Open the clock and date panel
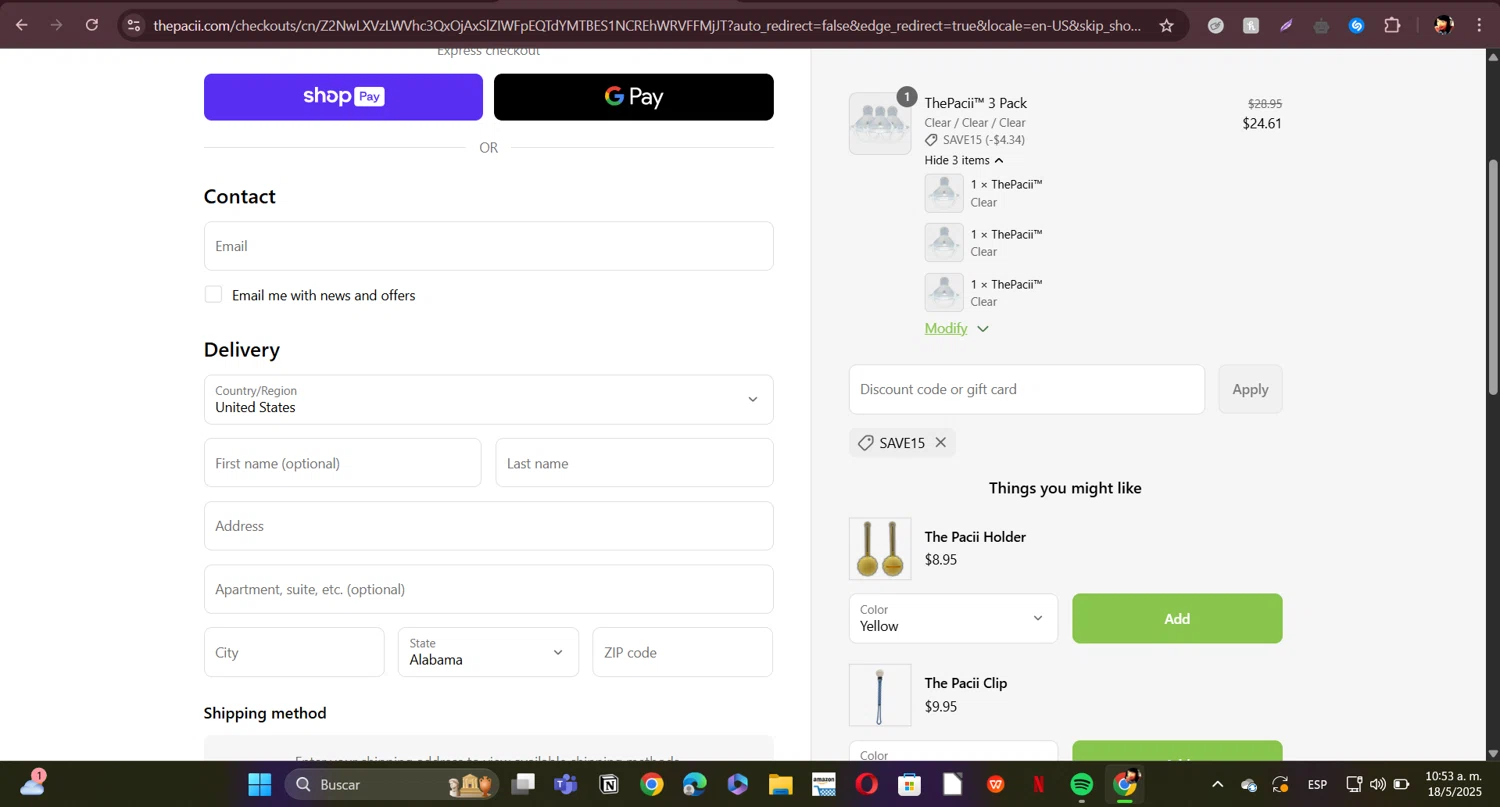 pyautogui.click(x=1453, y=784)
